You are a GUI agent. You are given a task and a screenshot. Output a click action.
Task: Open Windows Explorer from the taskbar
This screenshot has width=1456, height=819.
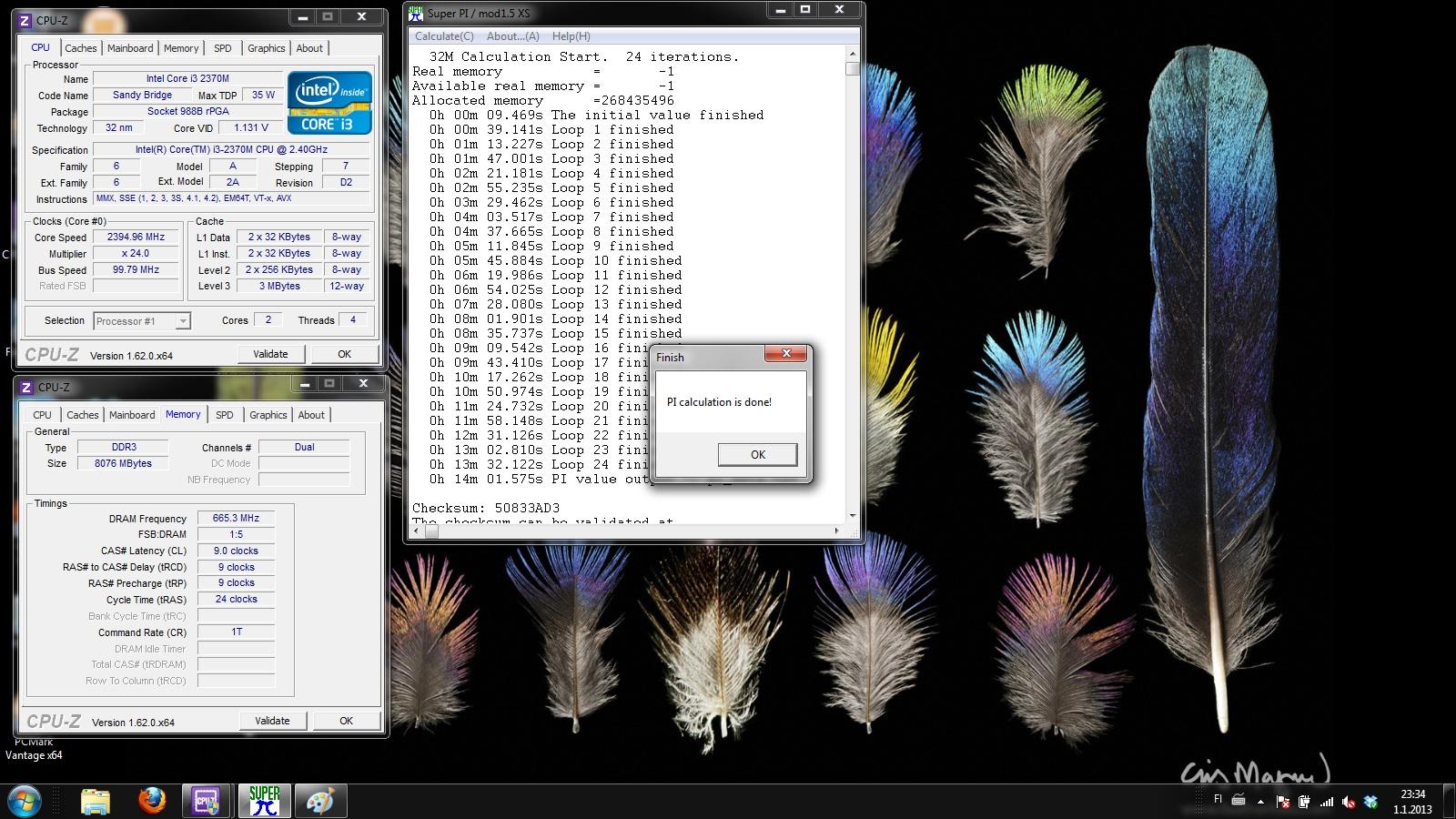coord(96,801)
